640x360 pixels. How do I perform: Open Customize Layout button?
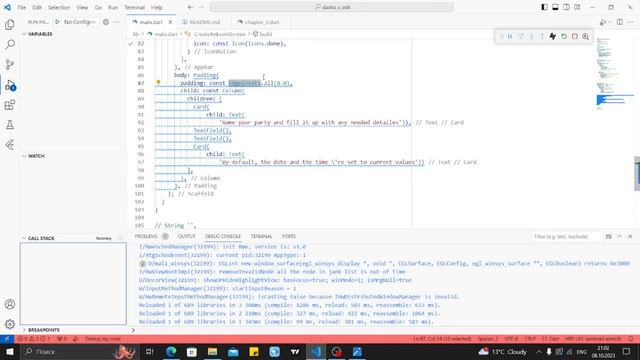tap(577, 7)
